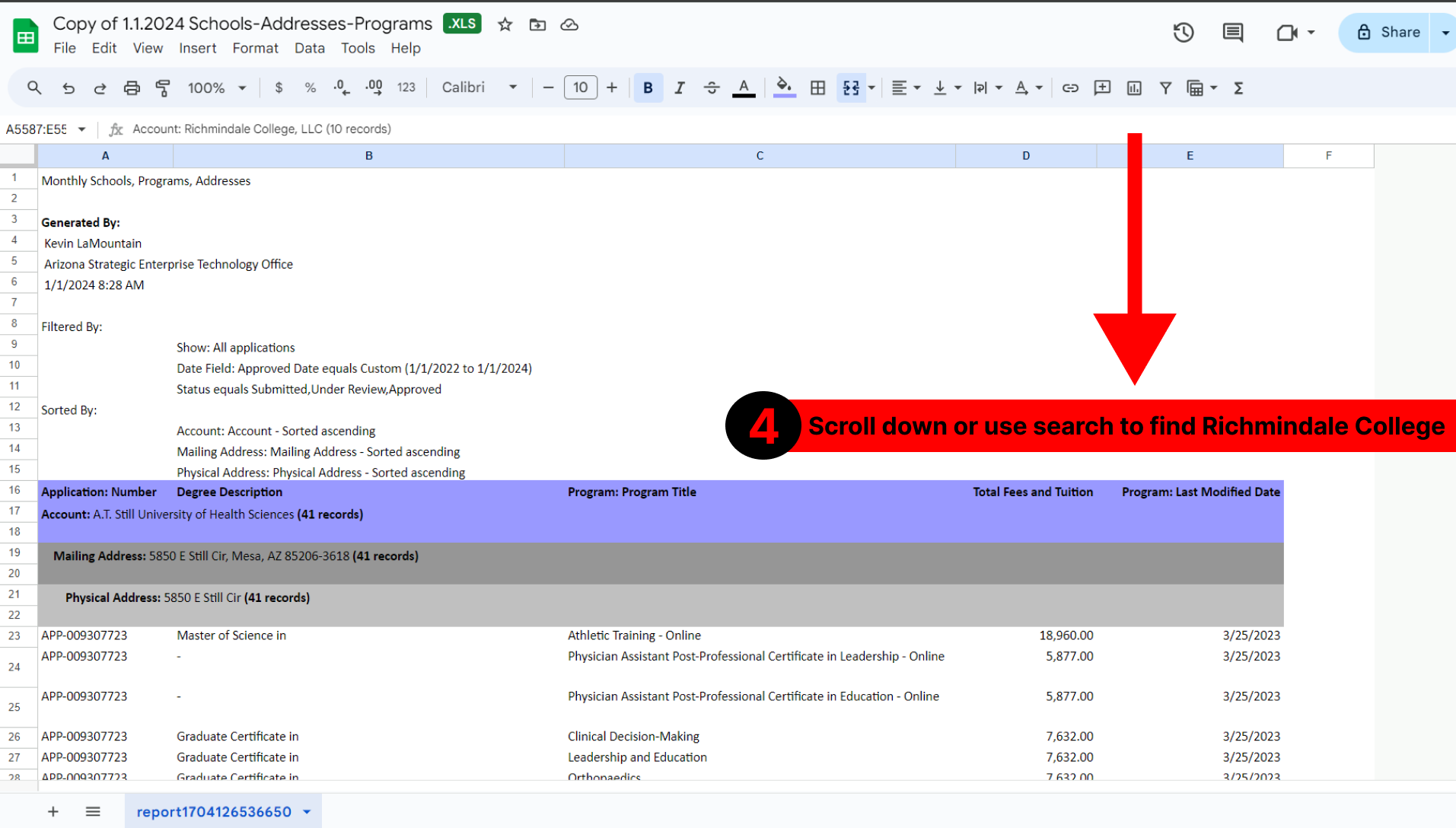Open the Google Sheets home icon
The height and width of the screenshot is (828, 1456).
[26, 35]
